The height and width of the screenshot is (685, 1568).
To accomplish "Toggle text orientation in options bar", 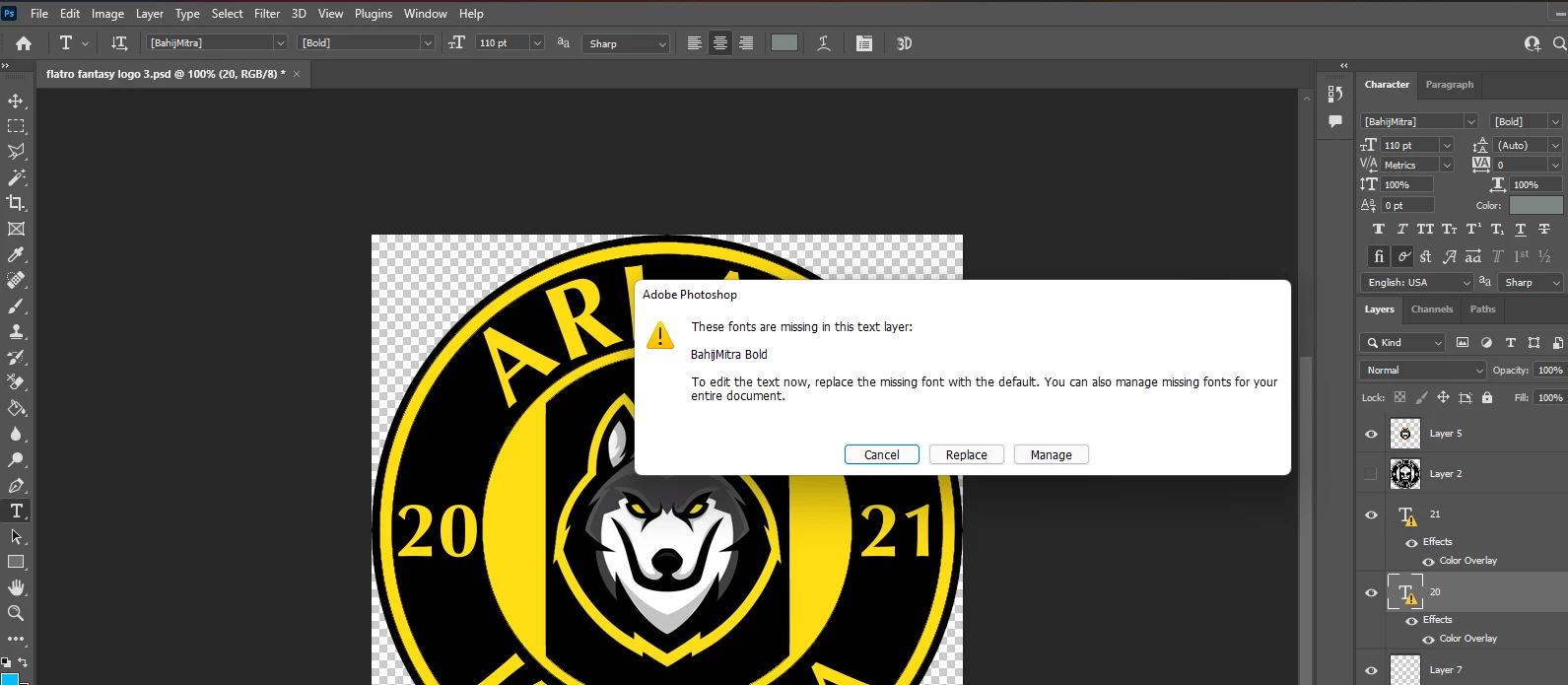I will [x=119, y=43].
